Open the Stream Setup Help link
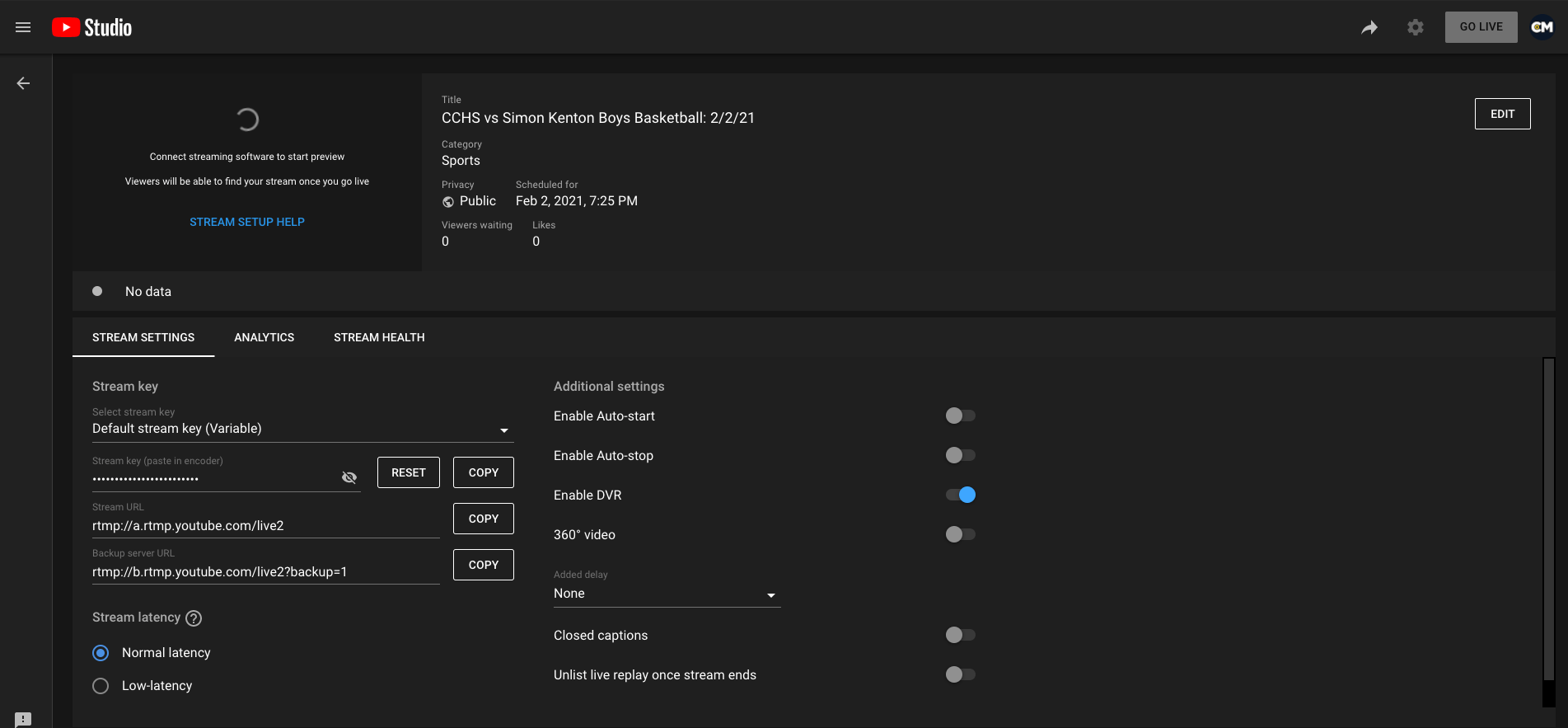 tap(247, 222)
